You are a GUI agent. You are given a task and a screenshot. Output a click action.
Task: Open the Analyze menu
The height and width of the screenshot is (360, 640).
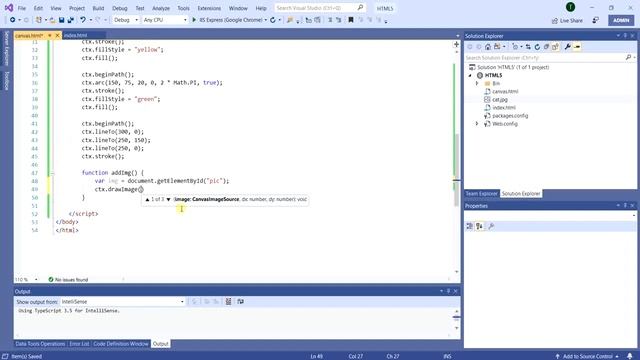[x=161, y=8]
